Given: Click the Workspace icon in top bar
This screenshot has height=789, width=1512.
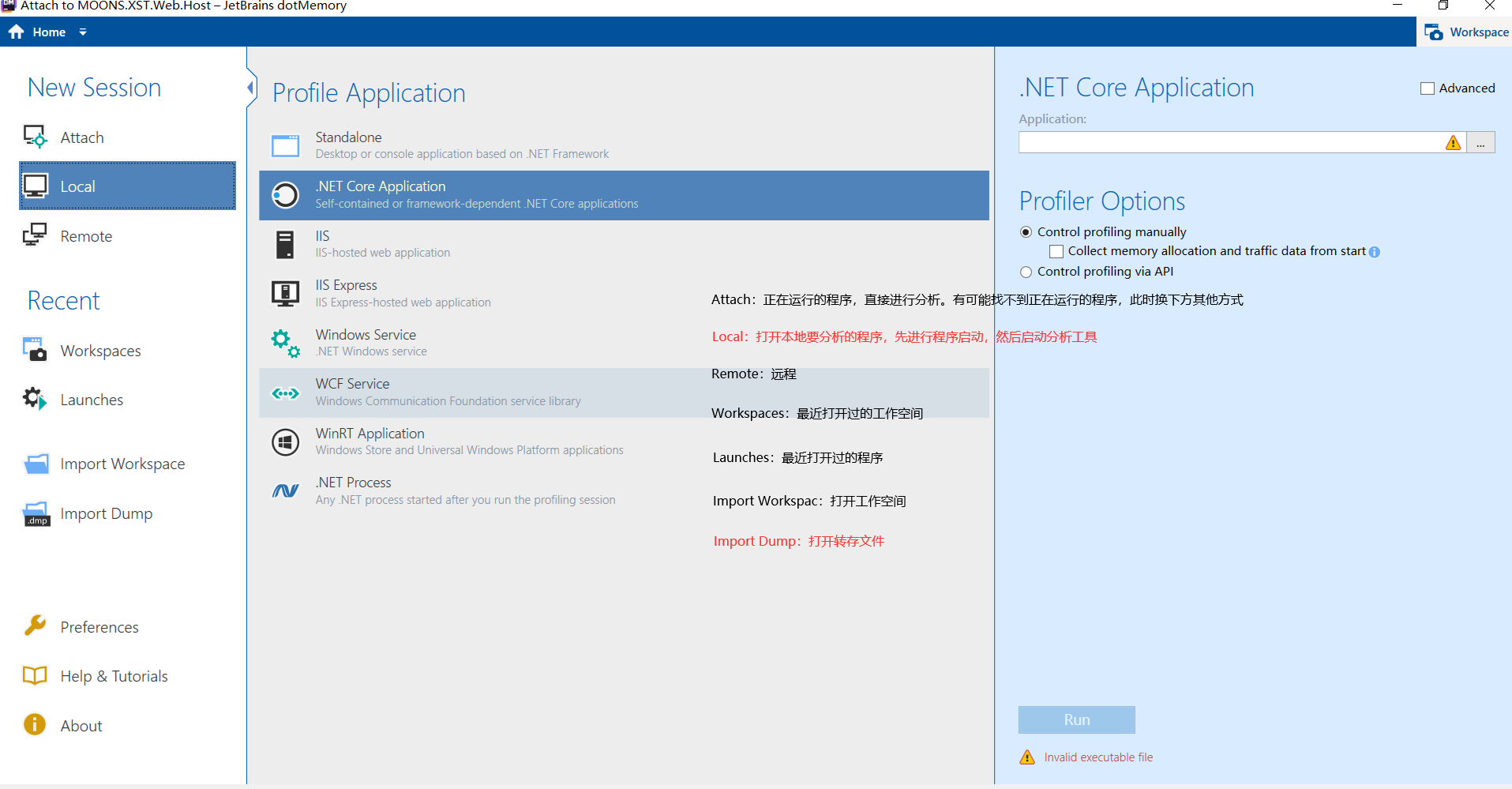Looking at the screenshot, I should click(1434, 32).
